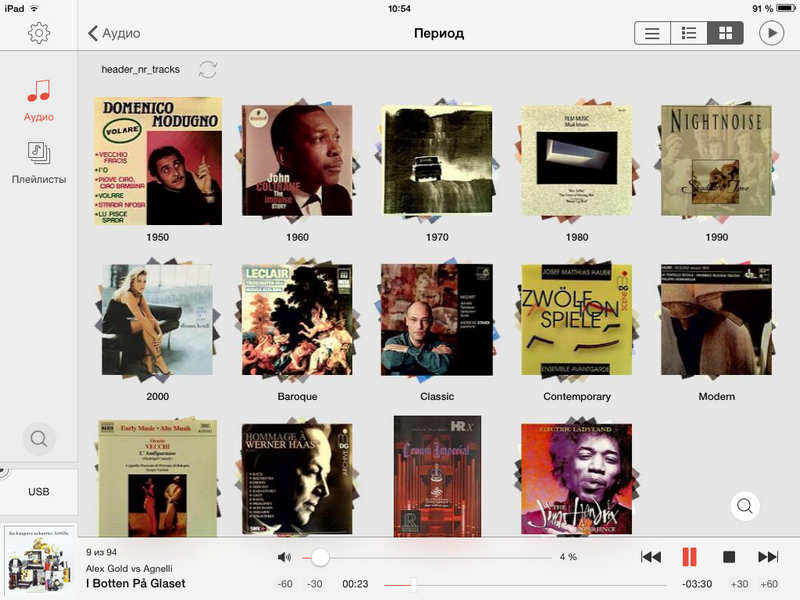Viewport: 800px width, 600px height.
Task: Click the track title I Botten På Glaset
Action: pyautogui.click(x=136, y=584)
